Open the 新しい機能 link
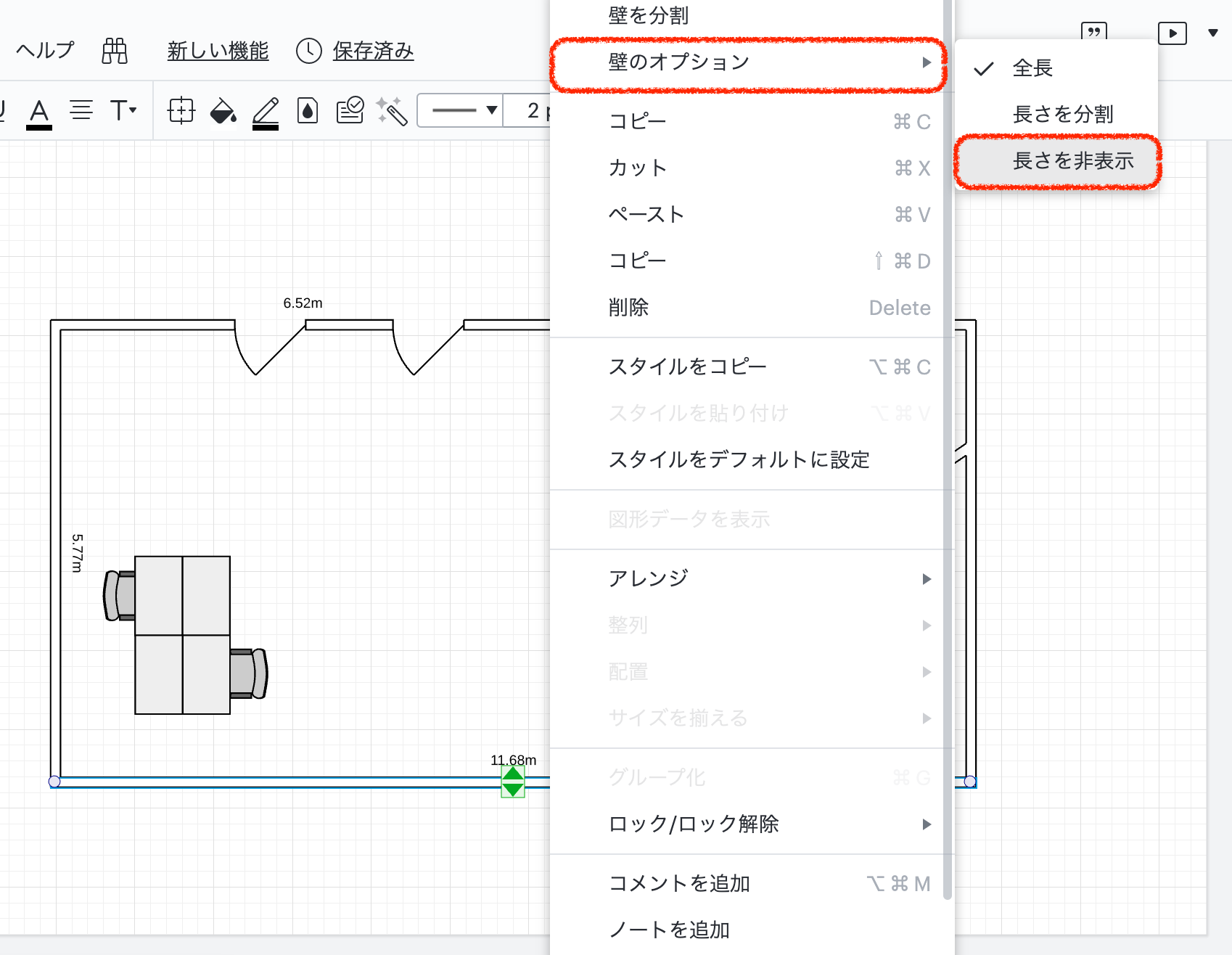Viewport: 1232px width, 955px height. tap(218, 51)
